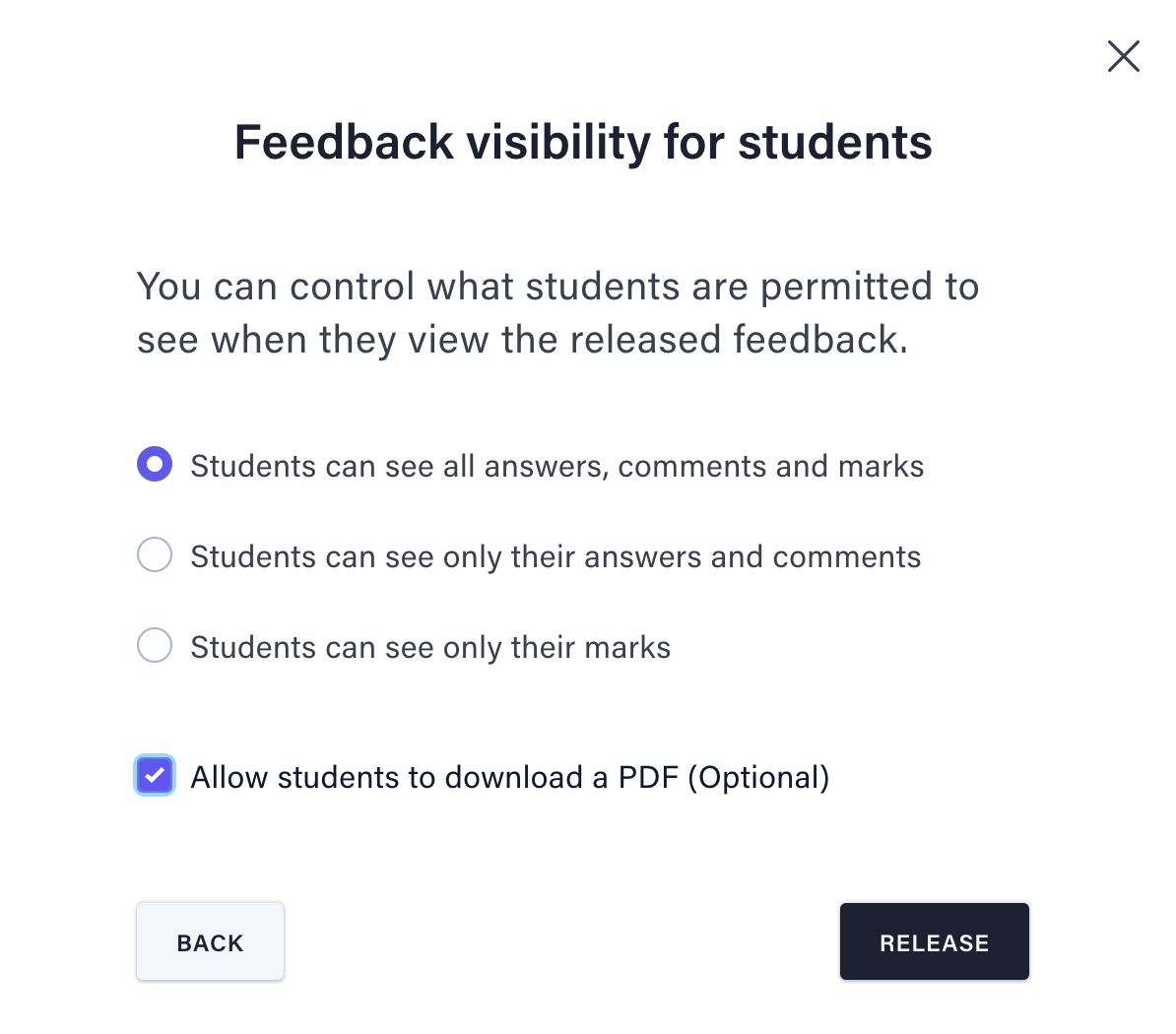Select the only their marks radio button
The height and width of the screenshot is (1034, 1176).
155,646
